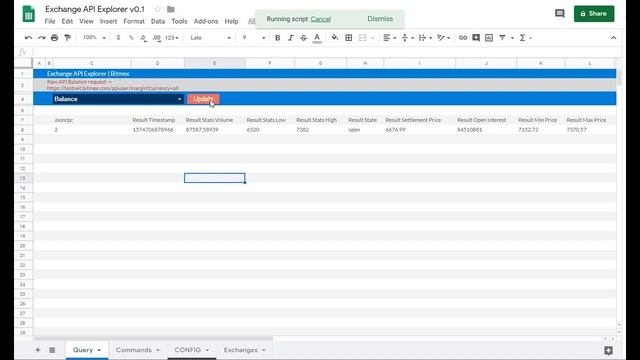Open the Format menu
The height and width of the screenshot is (360, 640).
coord(134,21)
